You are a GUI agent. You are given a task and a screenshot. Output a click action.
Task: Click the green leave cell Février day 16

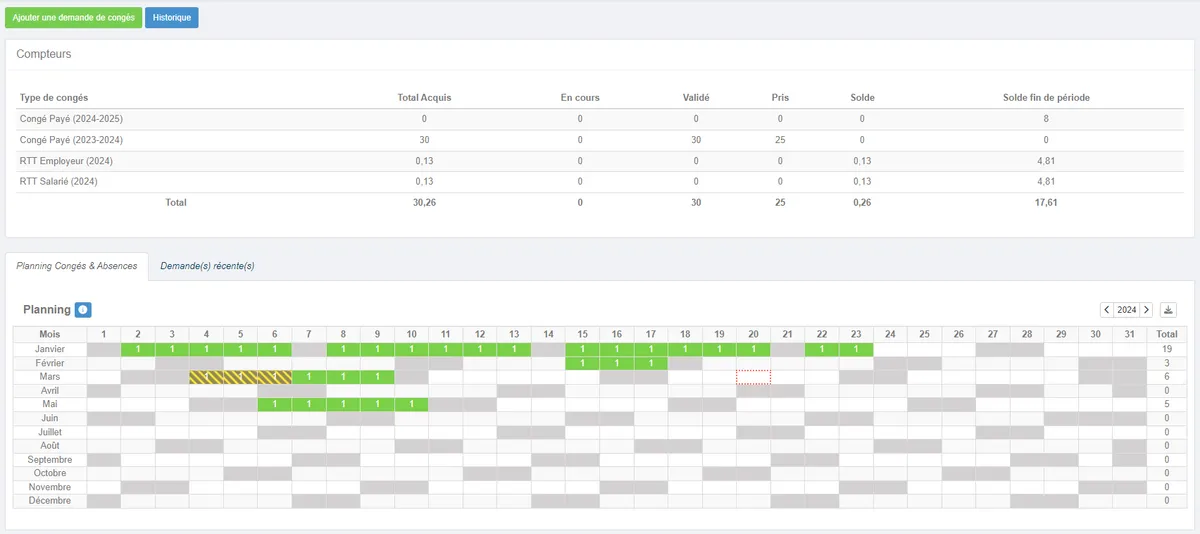coord(616,363)
